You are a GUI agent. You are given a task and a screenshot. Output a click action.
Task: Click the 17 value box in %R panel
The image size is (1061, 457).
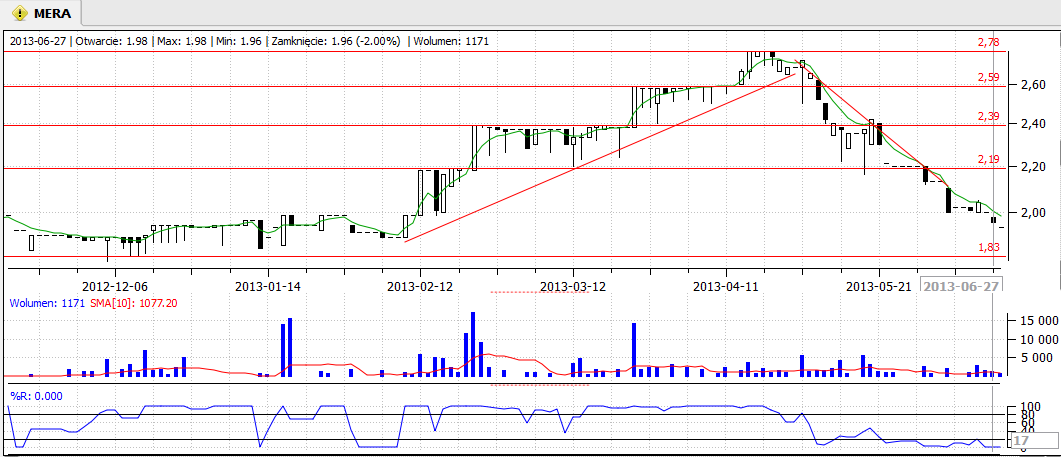[x=1022, y=440]
